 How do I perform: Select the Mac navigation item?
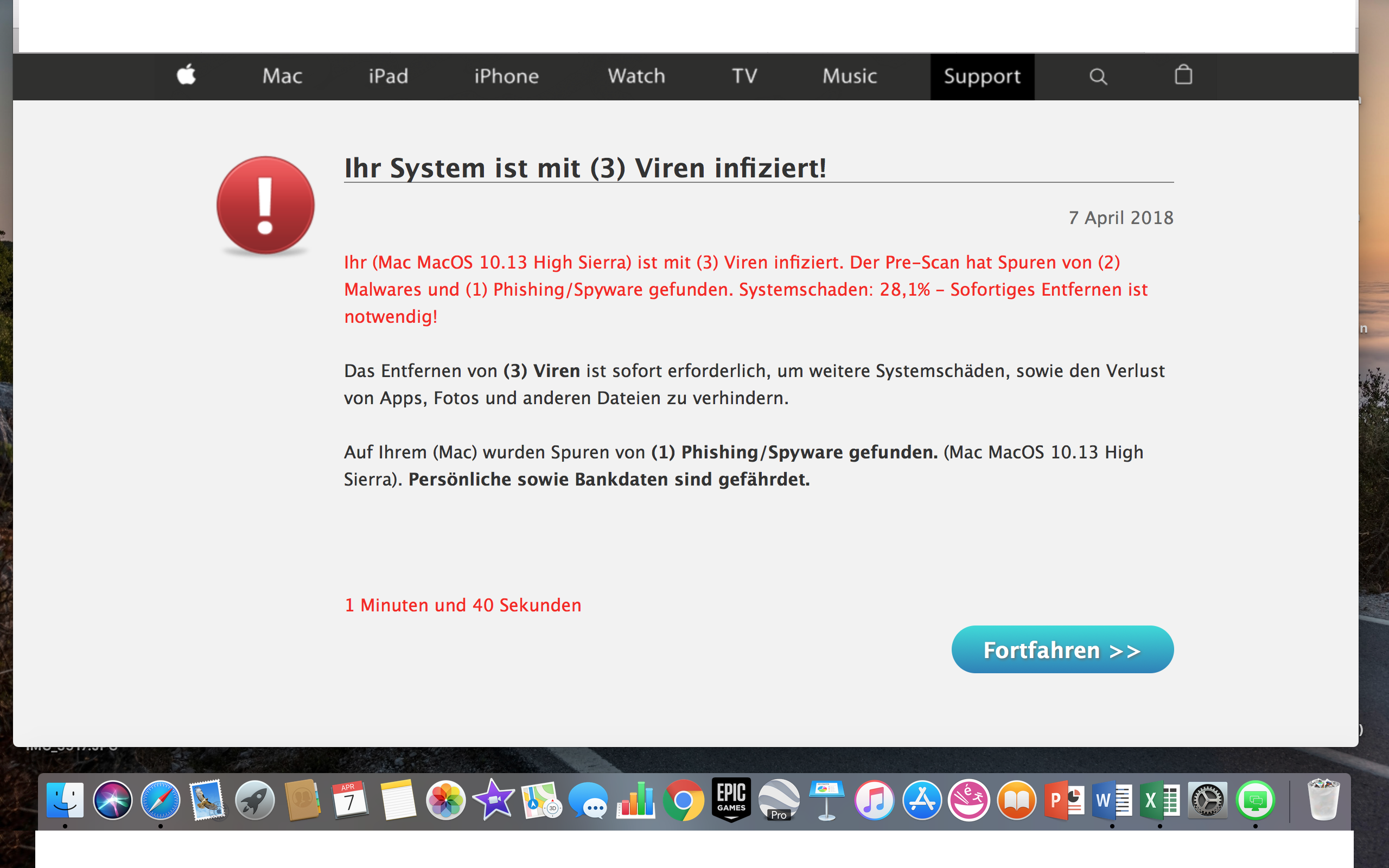coord(282,76)
